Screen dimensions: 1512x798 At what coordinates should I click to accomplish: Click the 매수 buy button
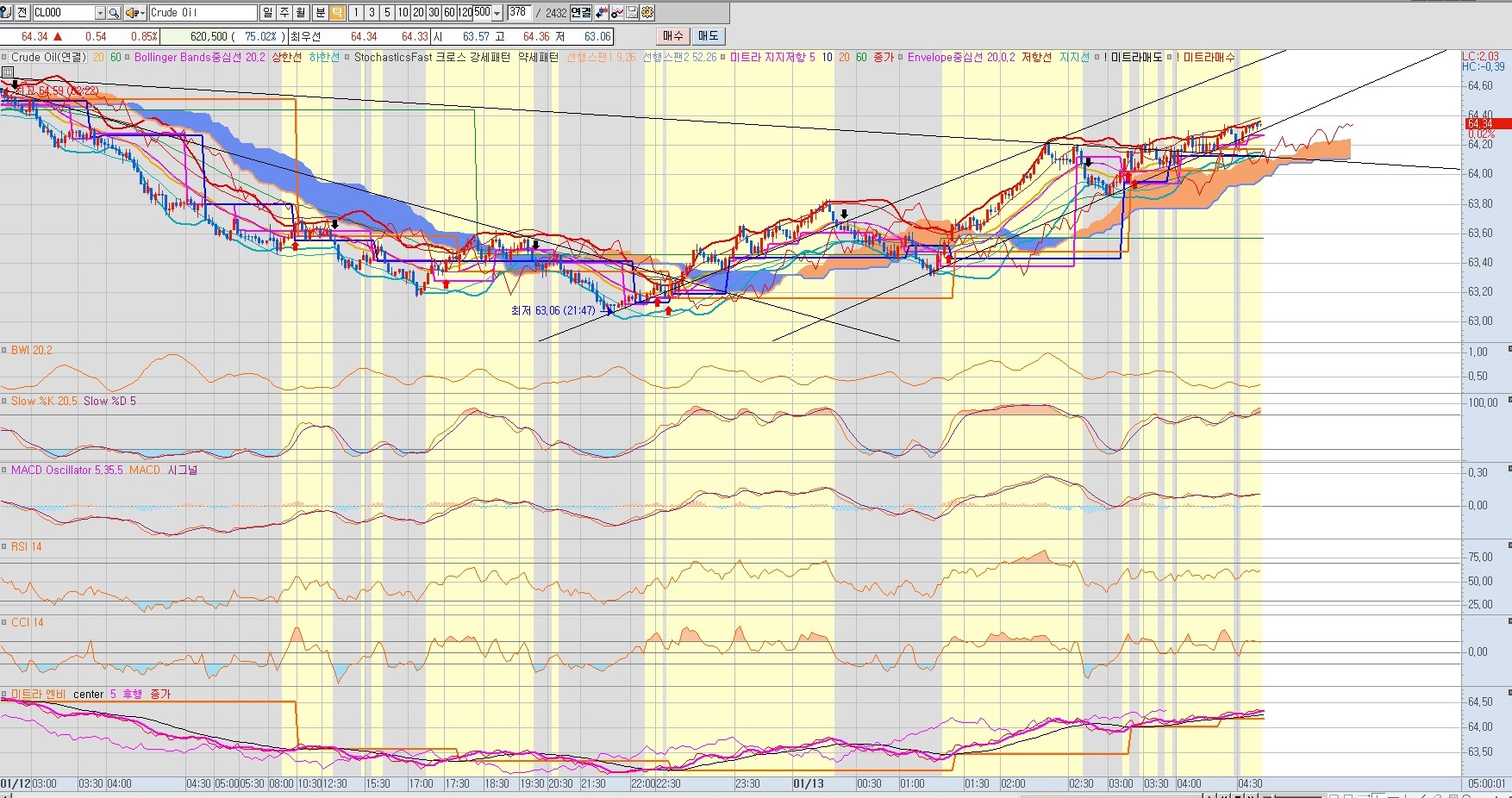672,36
